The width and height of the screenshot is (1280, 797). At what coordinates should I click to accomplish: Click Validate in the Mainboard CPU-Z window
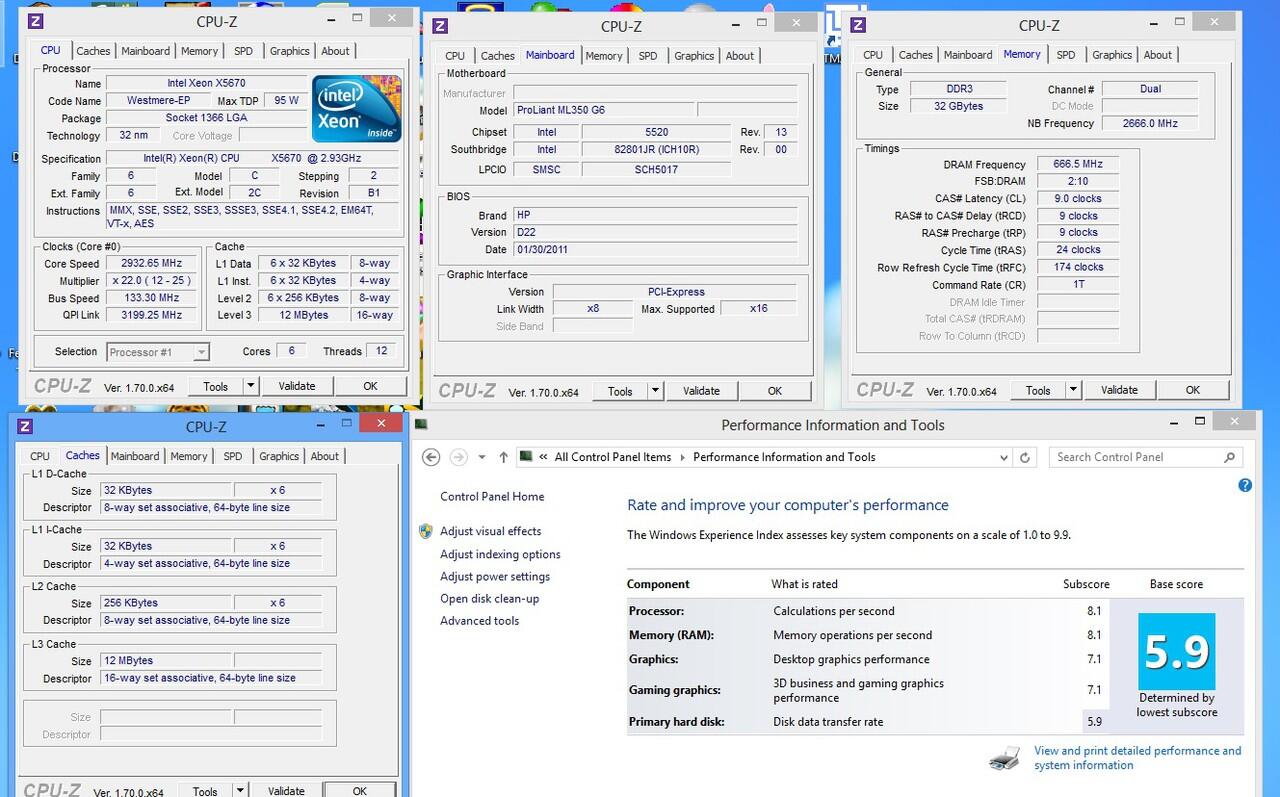701,391
